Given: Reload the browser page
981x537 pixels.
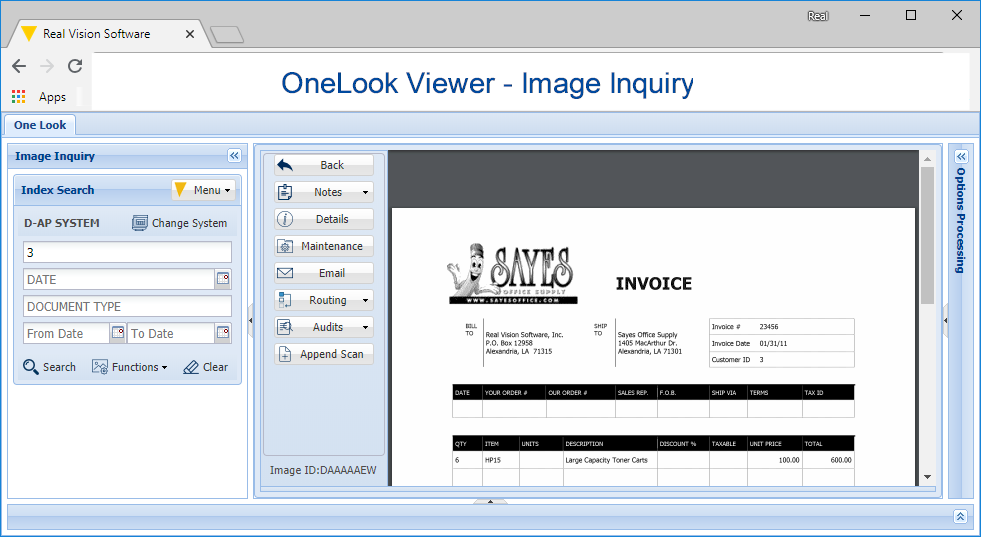Looking at the screenshot, I should point(75,66).
